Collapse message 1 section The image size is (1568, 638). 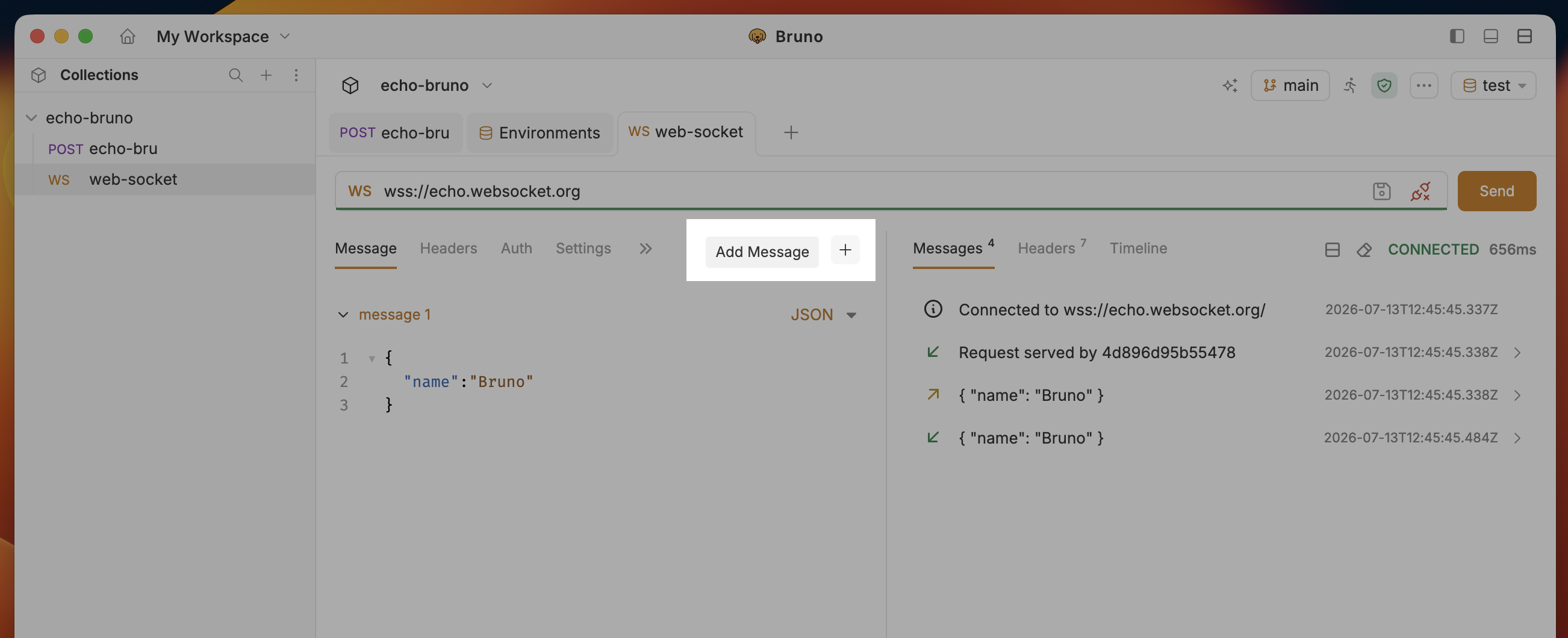pyautogui.click(x=343, y=314)
